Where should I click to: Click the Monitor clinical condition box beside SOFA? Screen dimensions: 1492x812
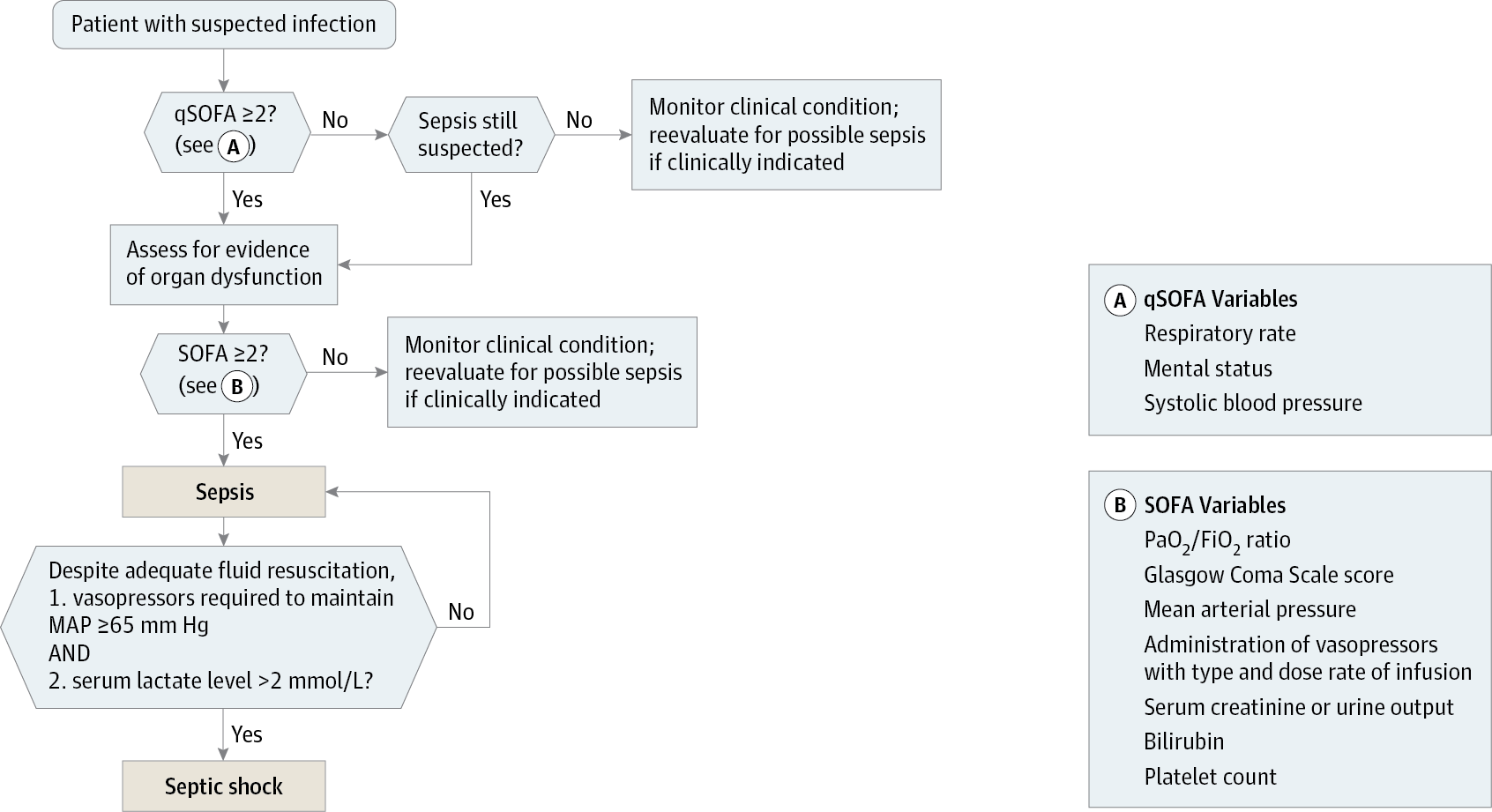[542, 372]
